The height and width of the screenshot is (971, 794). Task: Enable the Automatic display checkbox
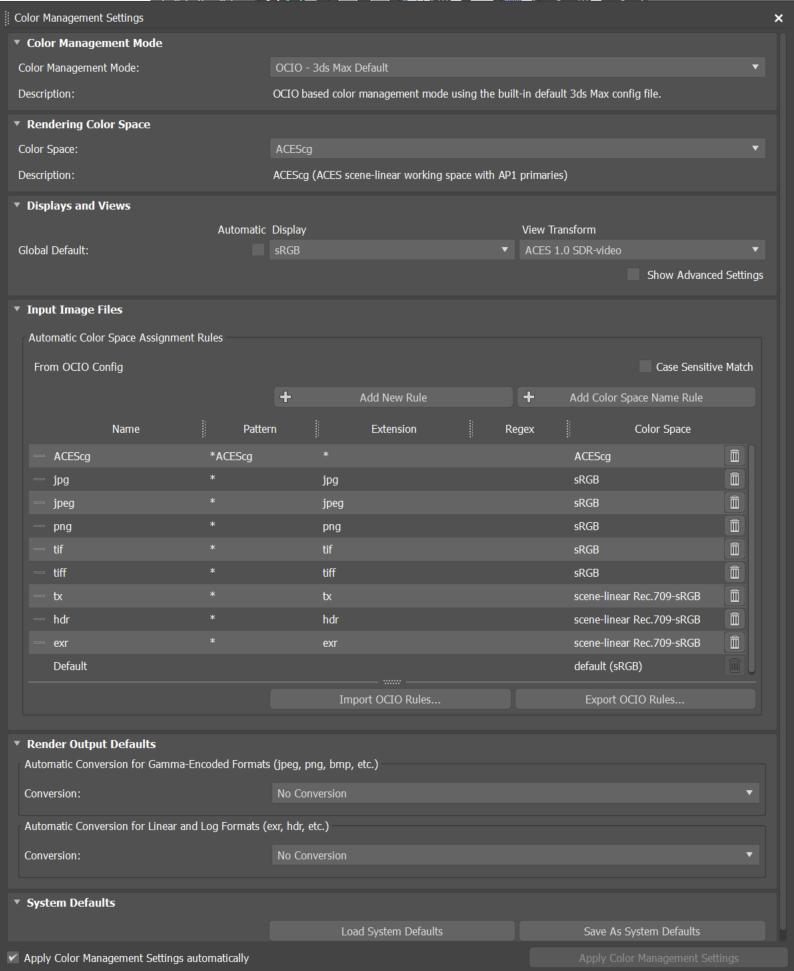click(258, 250)
